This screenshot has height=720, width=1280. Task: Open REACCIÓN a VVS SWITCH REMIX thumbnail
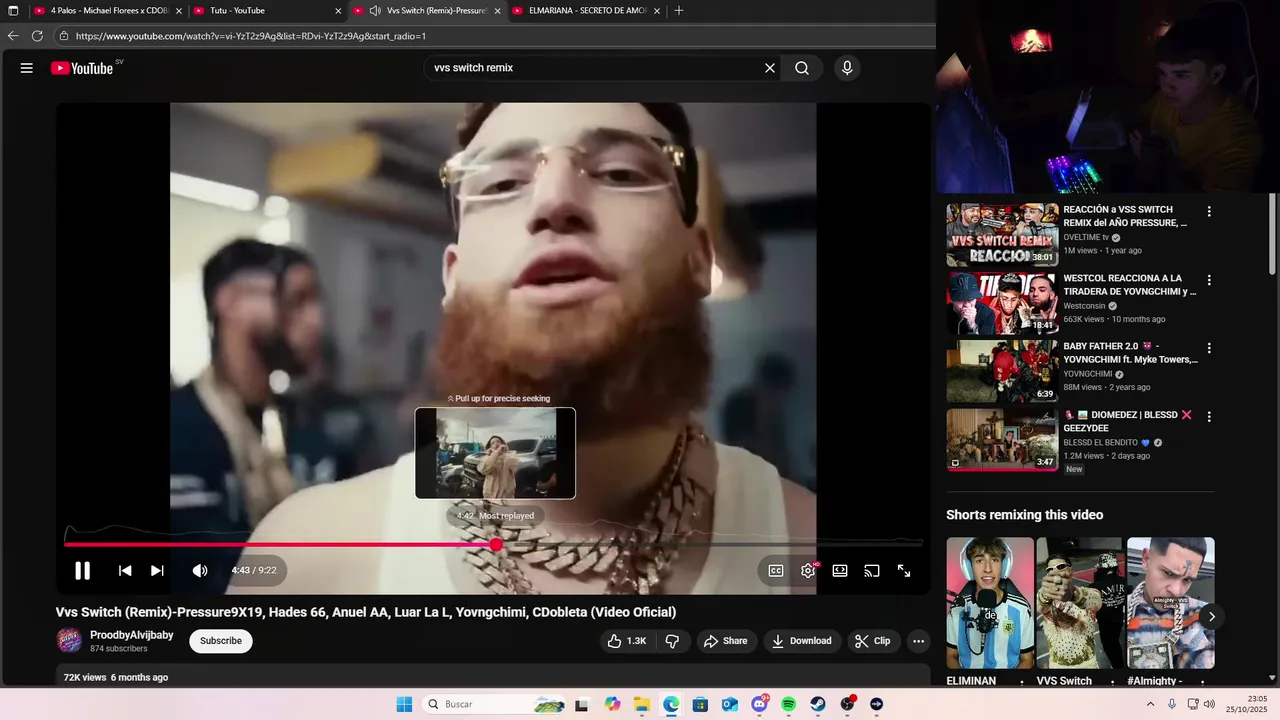coord(1002,235)
